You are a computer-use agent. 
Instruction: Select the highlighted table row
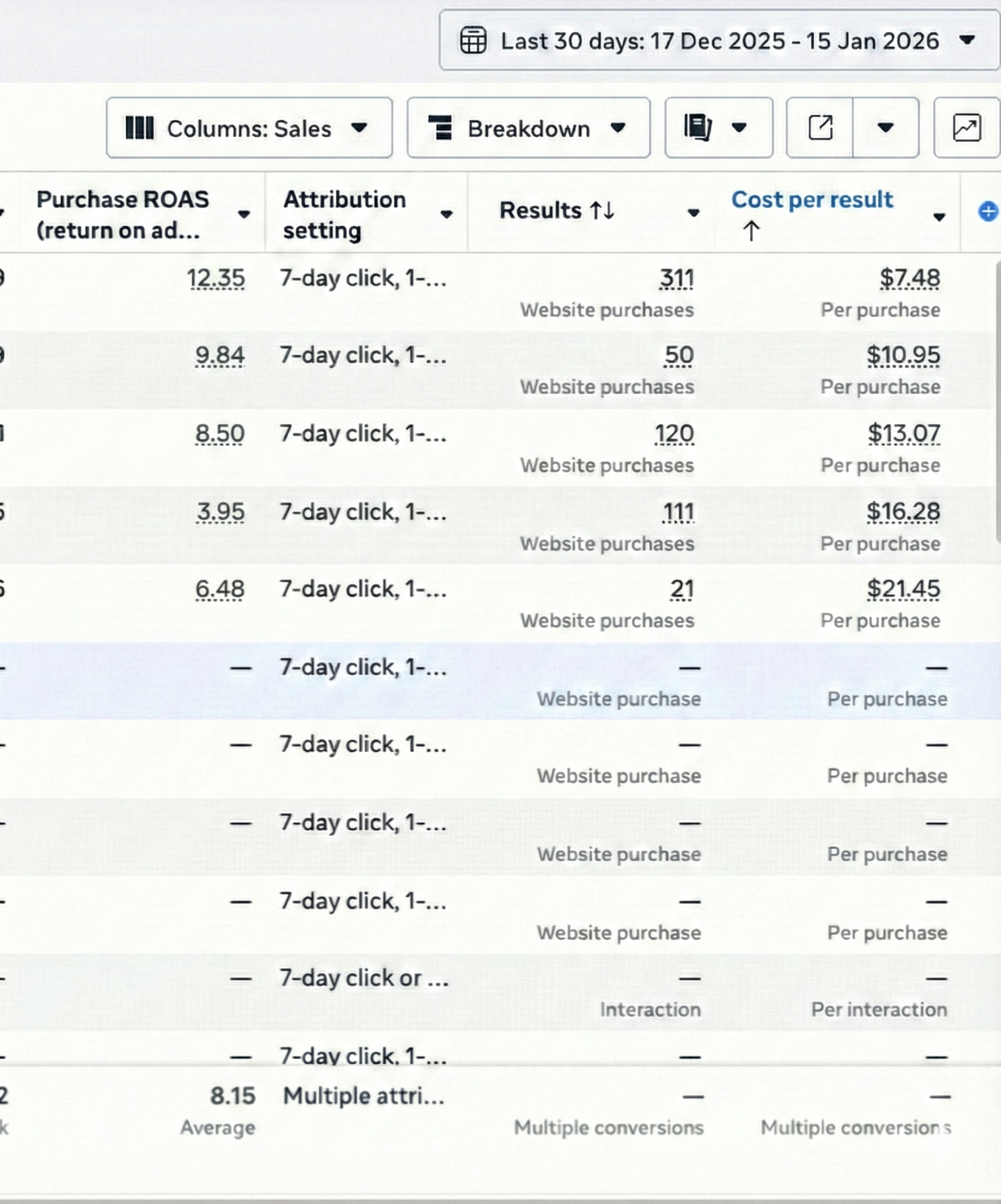coord(499,682)
